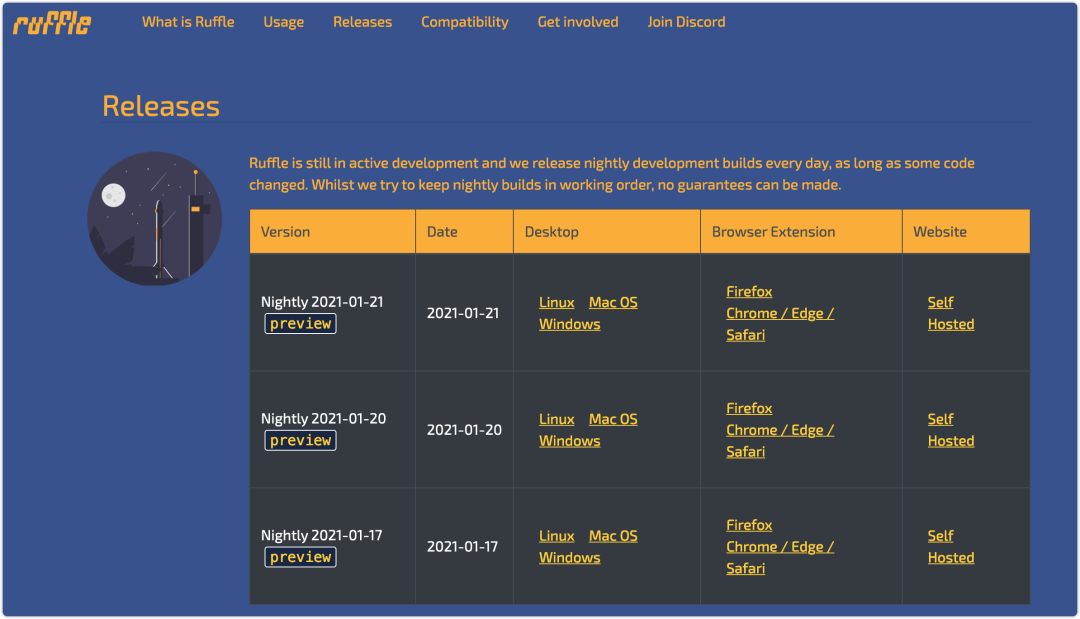This screenshot has width=1080, height=619.
Task: Click the preview badge under Nightly 2021-01-17
Action: coord(300,558)
